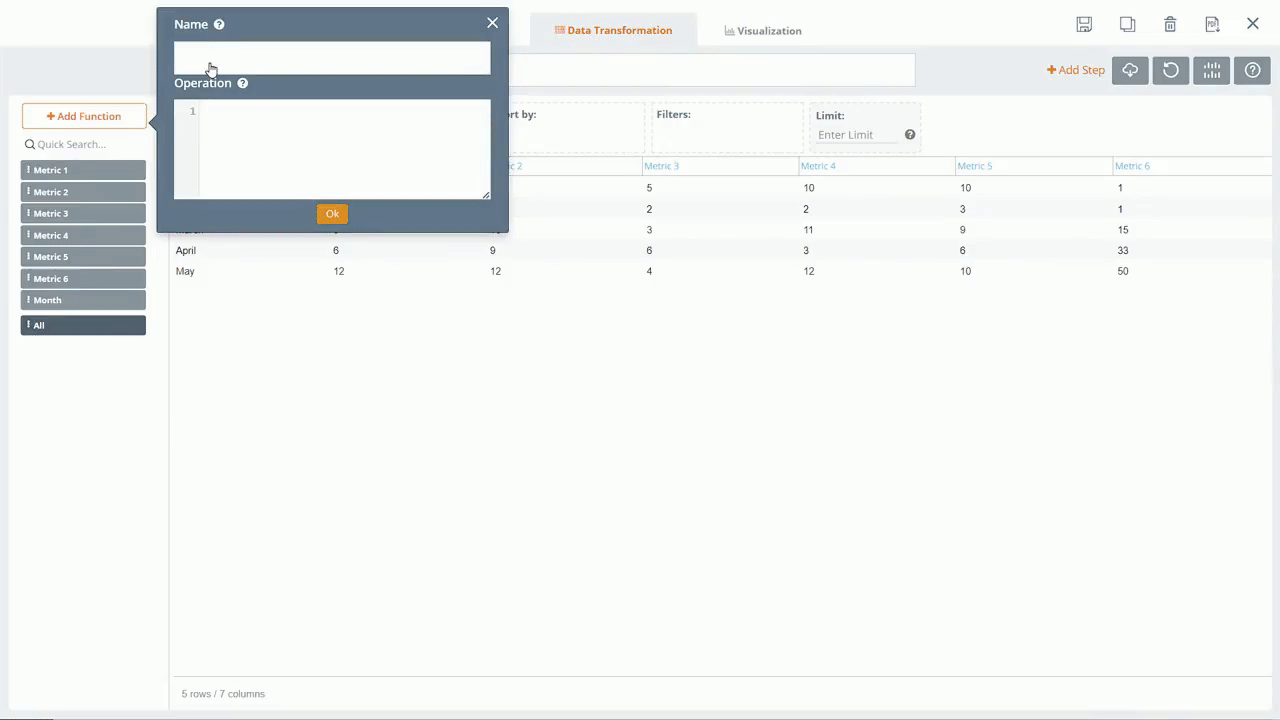Click the help icon beside Enter Limit
The height and width of the screenshot is (720, 1280).
pyautogui.click(x=910, y=135)
